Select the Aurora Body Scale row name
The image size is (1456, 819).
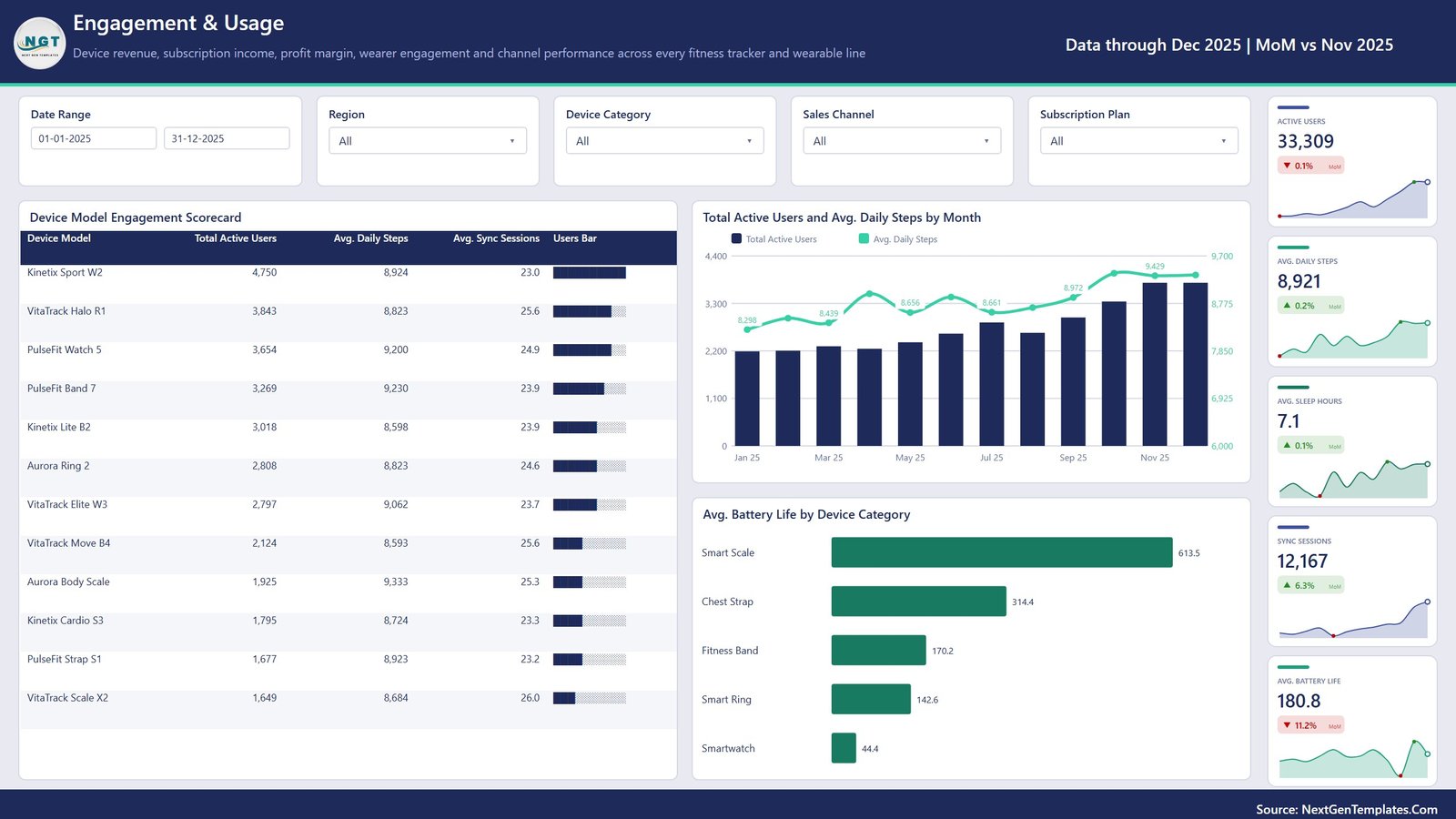click(x=68, y=581)
